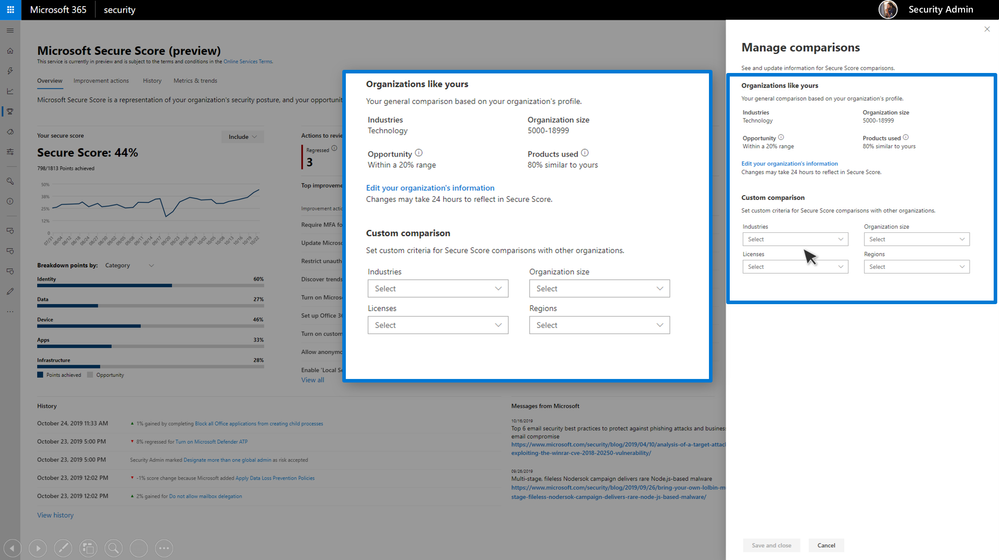Click the Save and close button
This screenshot has height=560, width=999.
(771, 545)
